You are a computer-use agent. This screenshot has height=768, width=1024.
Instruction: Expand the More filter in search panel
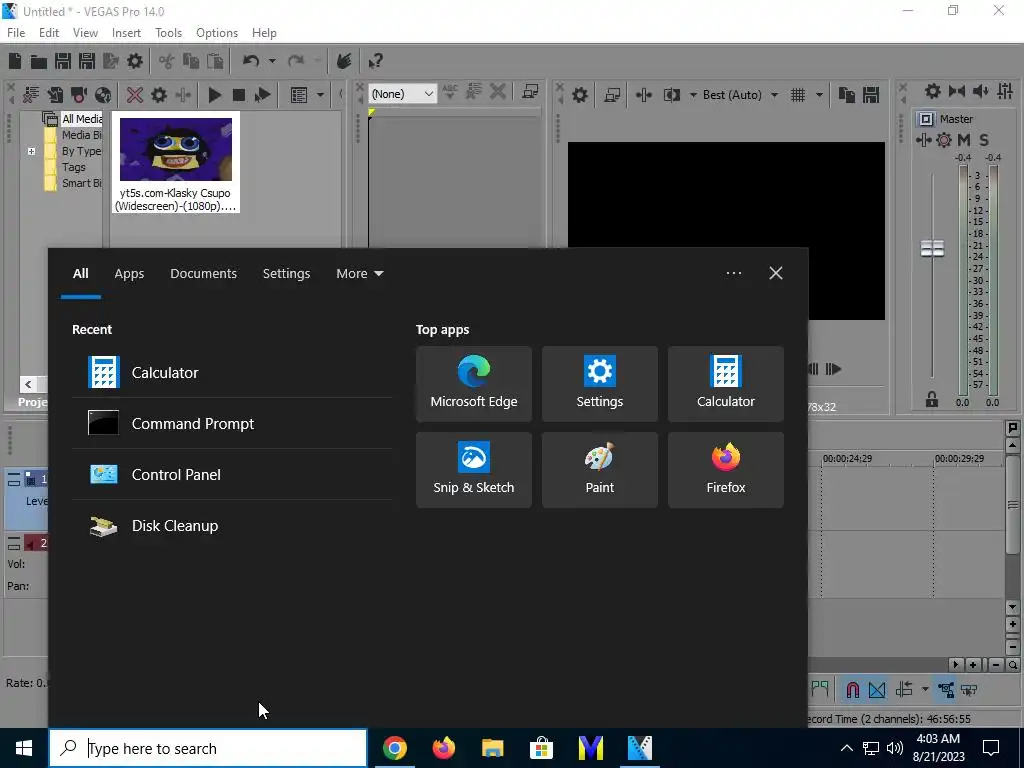pyautogui.click(x=360, y=274)
